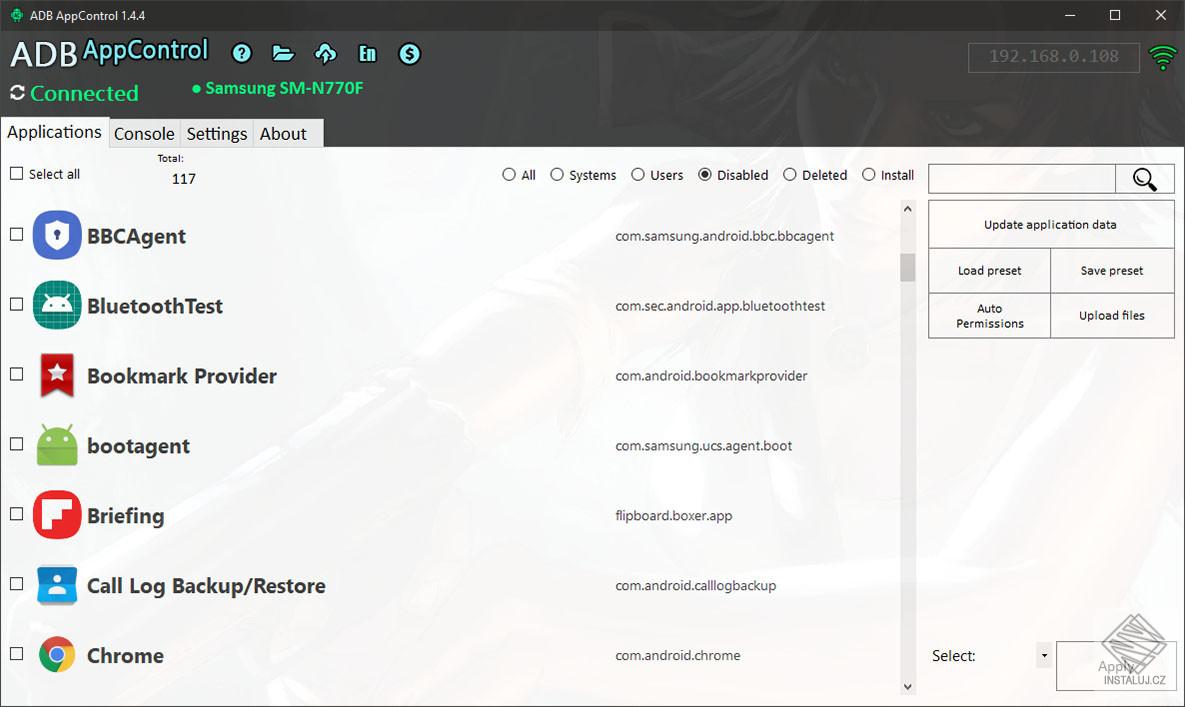The height and width of the screenshot is (707, 1185).
Task: Check the BBCAgent row checkbox
Action: pos(17,234)
